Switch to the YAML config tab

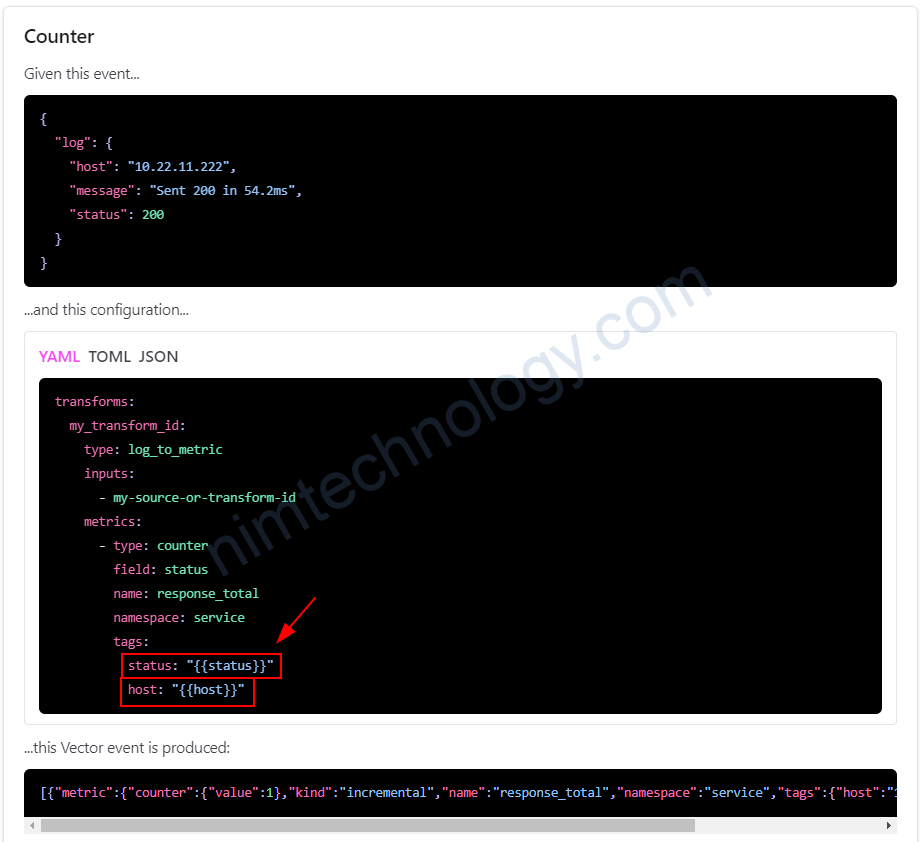(x=59, y=357)
